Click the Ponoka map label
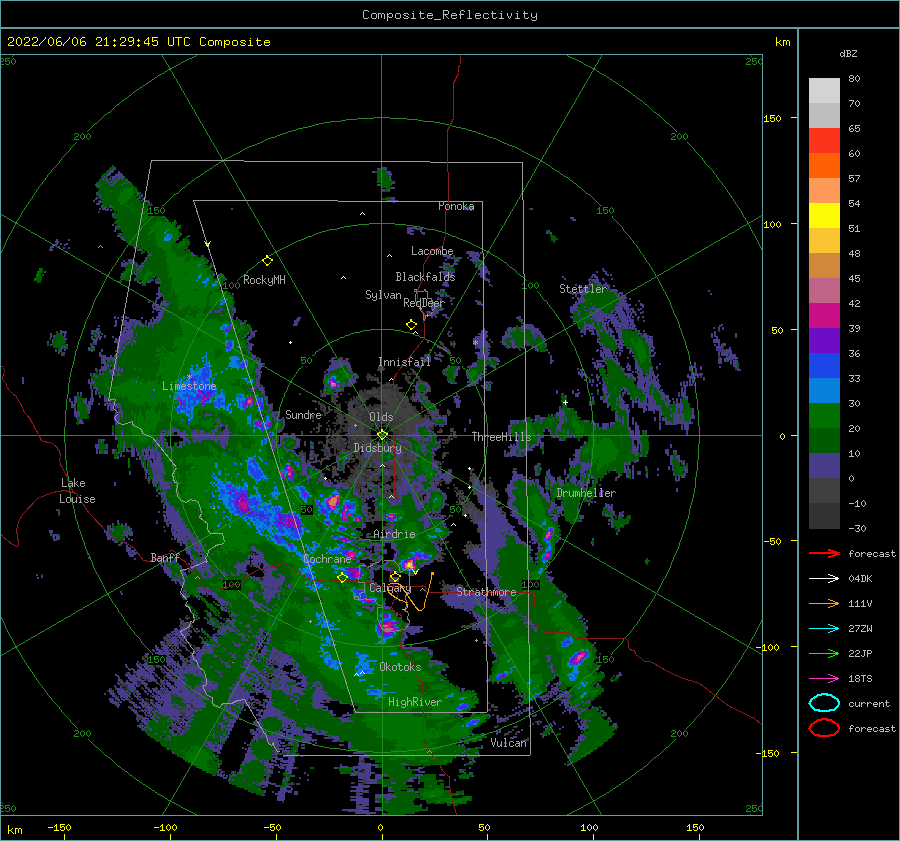The height and width of the screenshot is (841, 900). click(456, 206)
